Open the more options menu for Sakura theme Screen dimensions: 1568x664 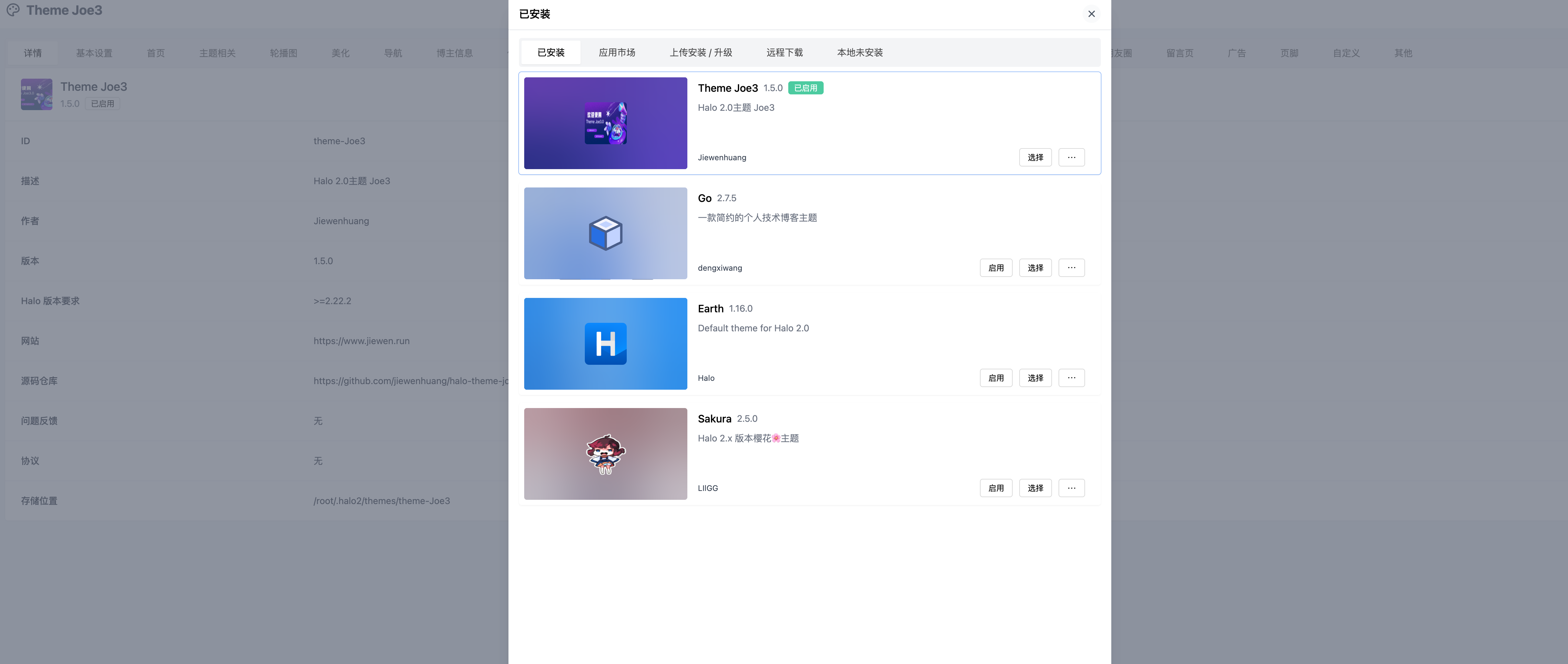click(x=1071, y=488)
